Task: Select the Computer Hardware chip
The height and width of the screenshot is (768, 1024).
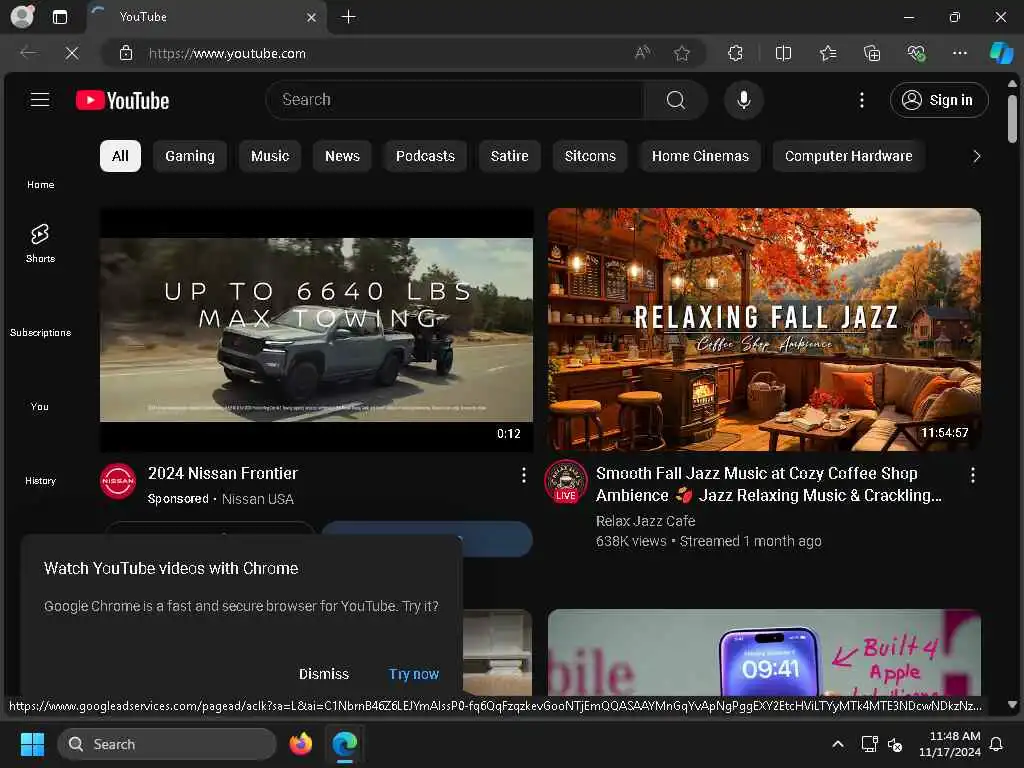Action: (848, 156)
